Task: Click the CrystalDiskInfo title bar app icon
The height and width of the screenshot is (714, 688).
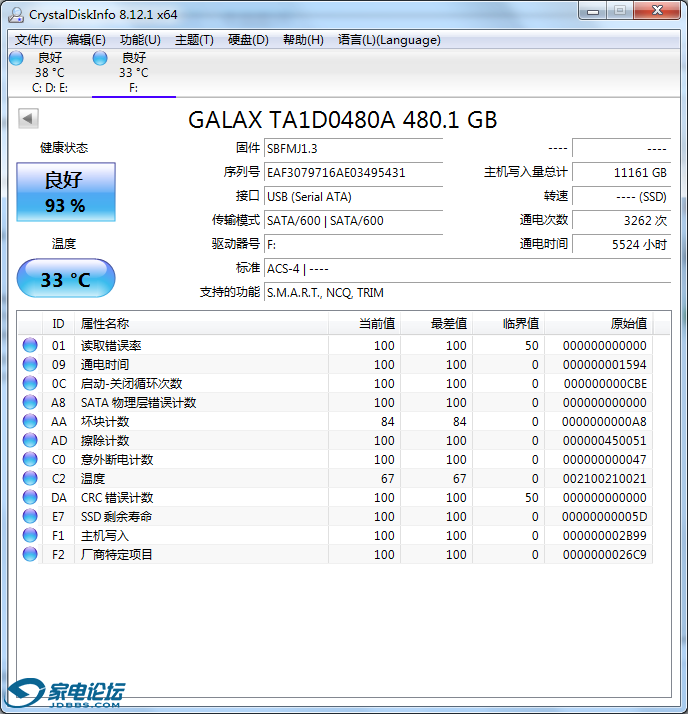Action: coord(16,15)
